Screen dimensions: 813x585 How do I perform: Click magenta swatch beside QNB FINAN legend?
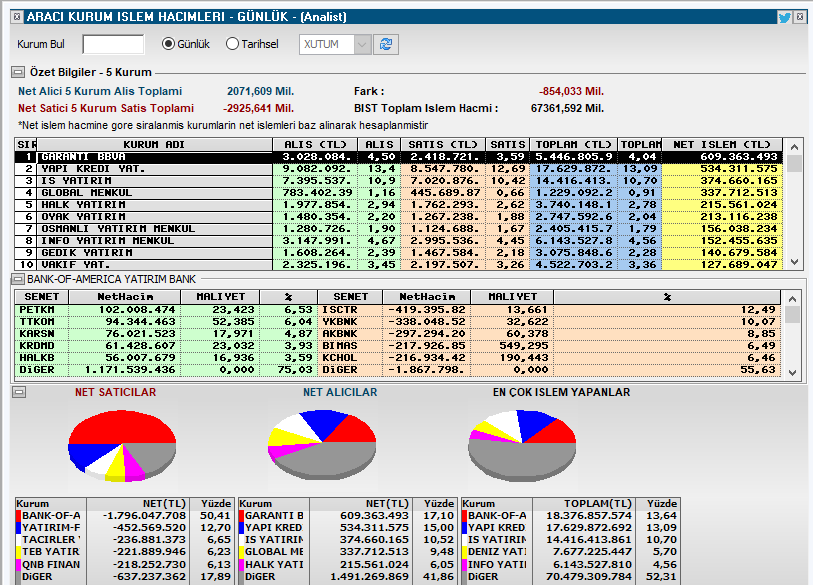click(x=18, y=564)
